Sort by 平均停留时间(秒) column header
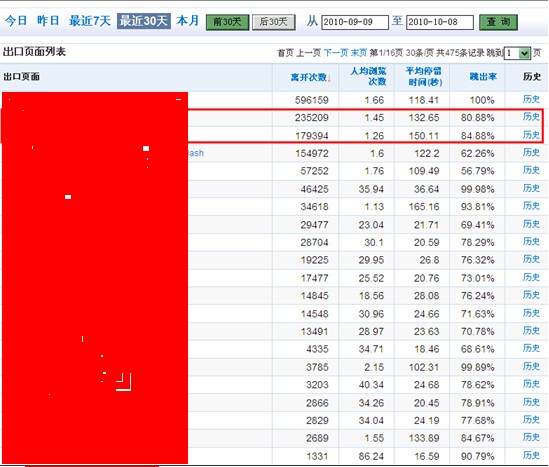549x467 pixels. tap(424, 76)
